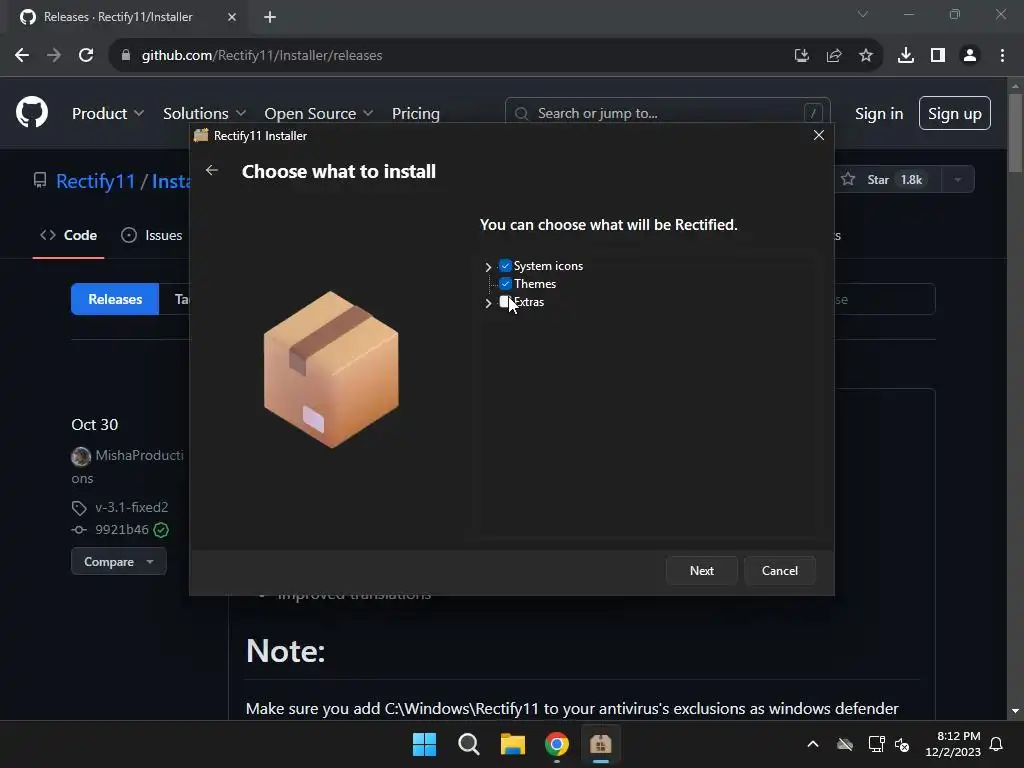Open Chrome profile icon

[x=970, y=56]
